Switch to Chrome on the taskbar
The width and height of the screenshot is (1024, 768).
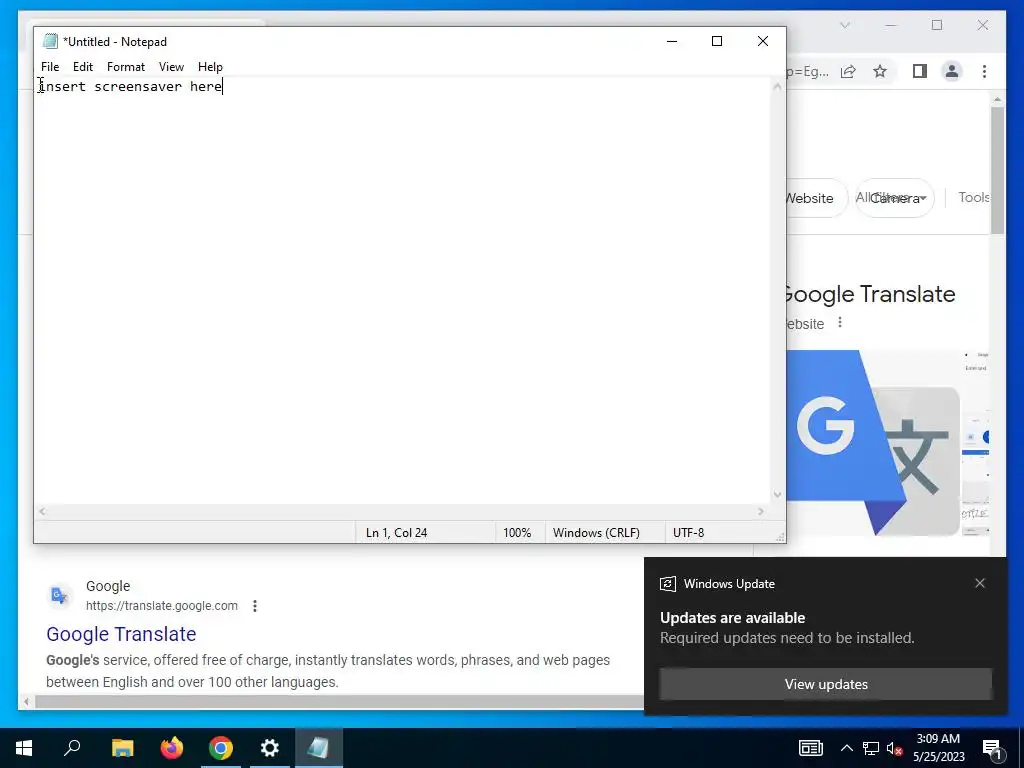(221, 748)
